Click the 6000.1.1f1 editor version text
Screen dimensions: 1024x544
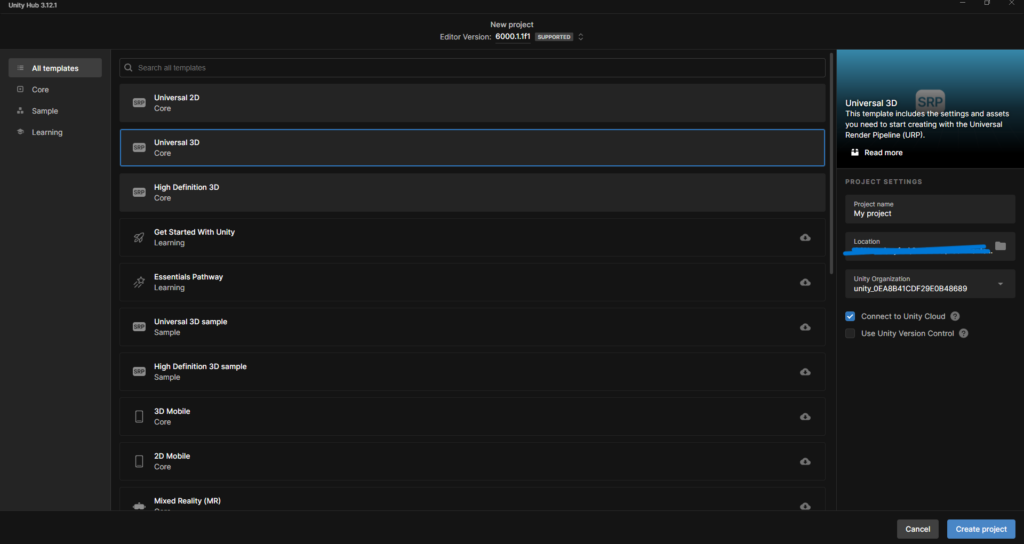pos(513,37)
